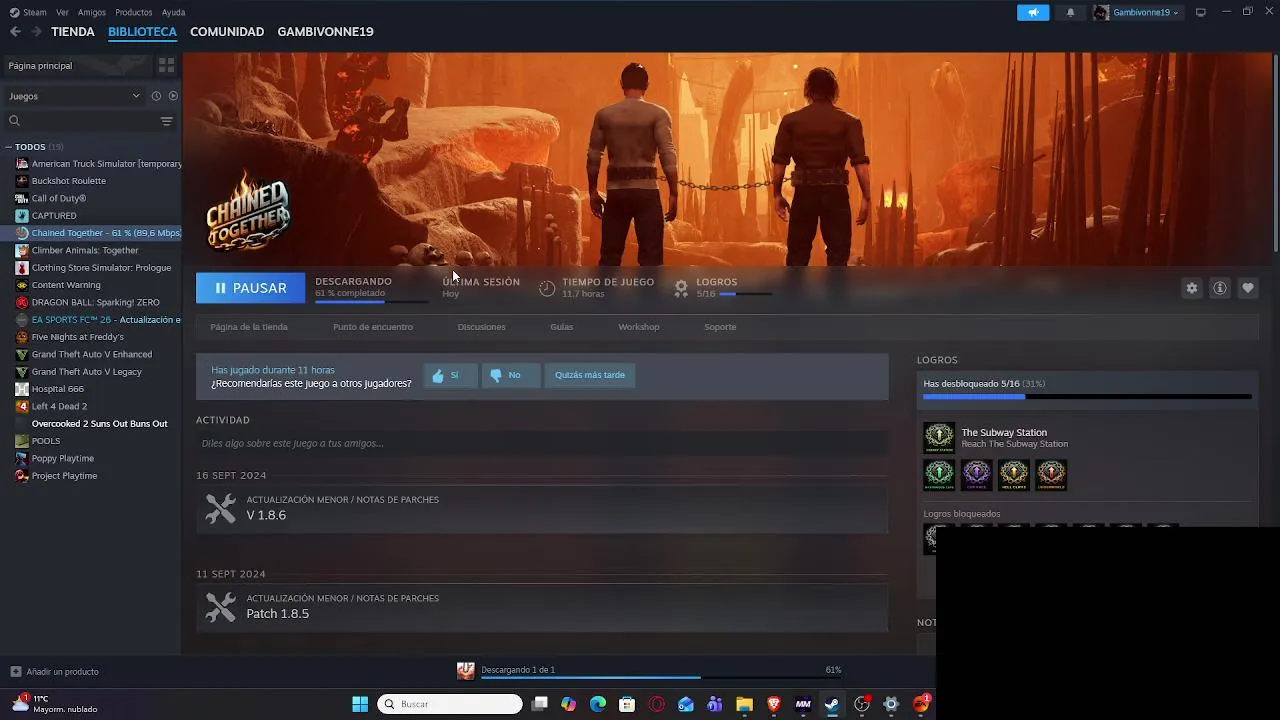
Task: Open the Discusiones link
Action: coord(481,327)
